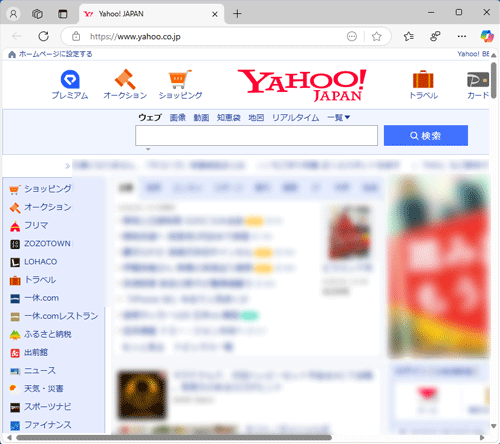Screen dimensions: 500x444
Task: Open the workspaces icon in title bar
Action: pos(37,14)
